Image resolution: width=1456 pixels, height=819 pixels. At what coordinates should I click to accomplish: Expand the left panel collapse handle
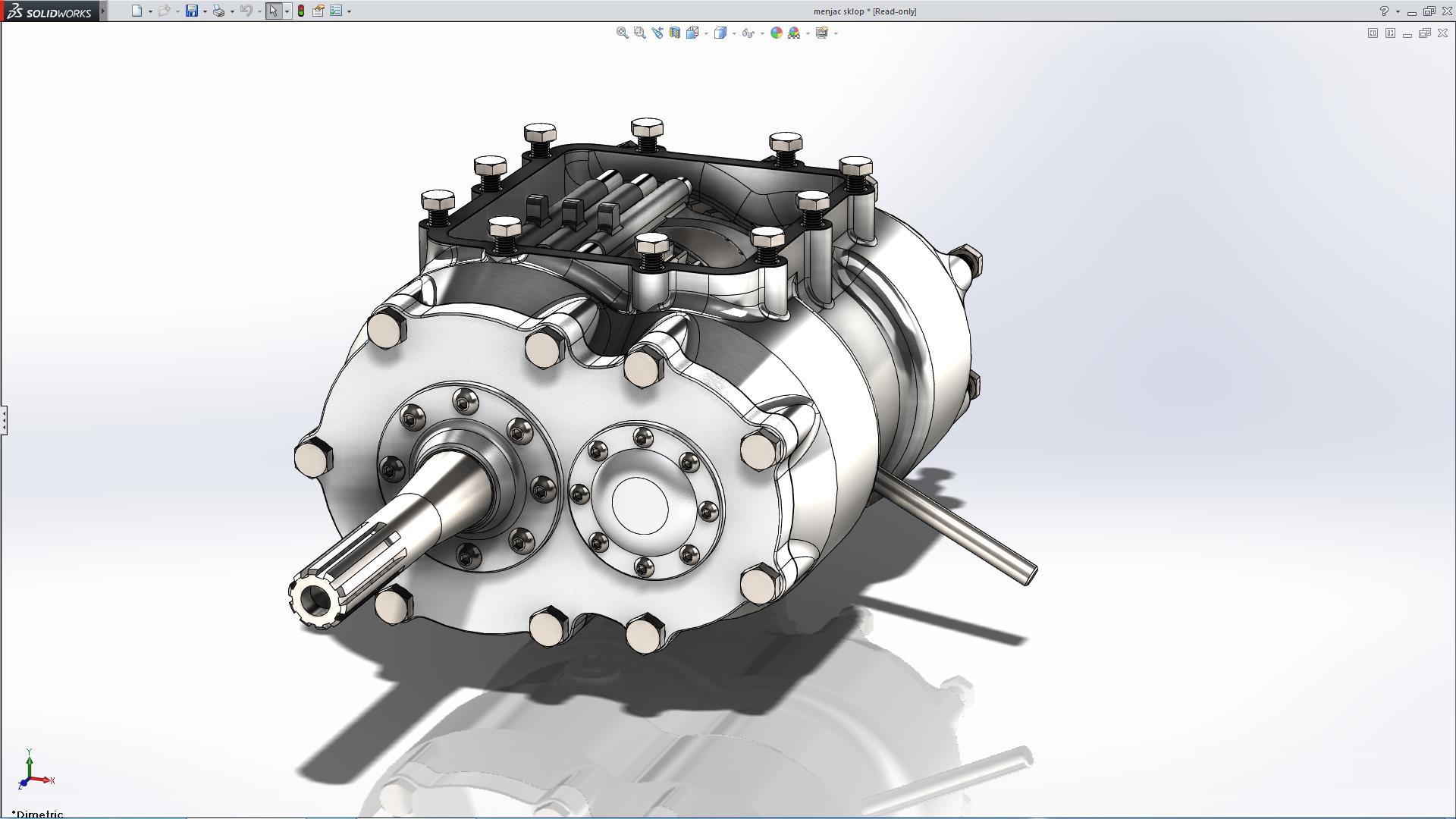pyautogui.click(x=4, y=419)
